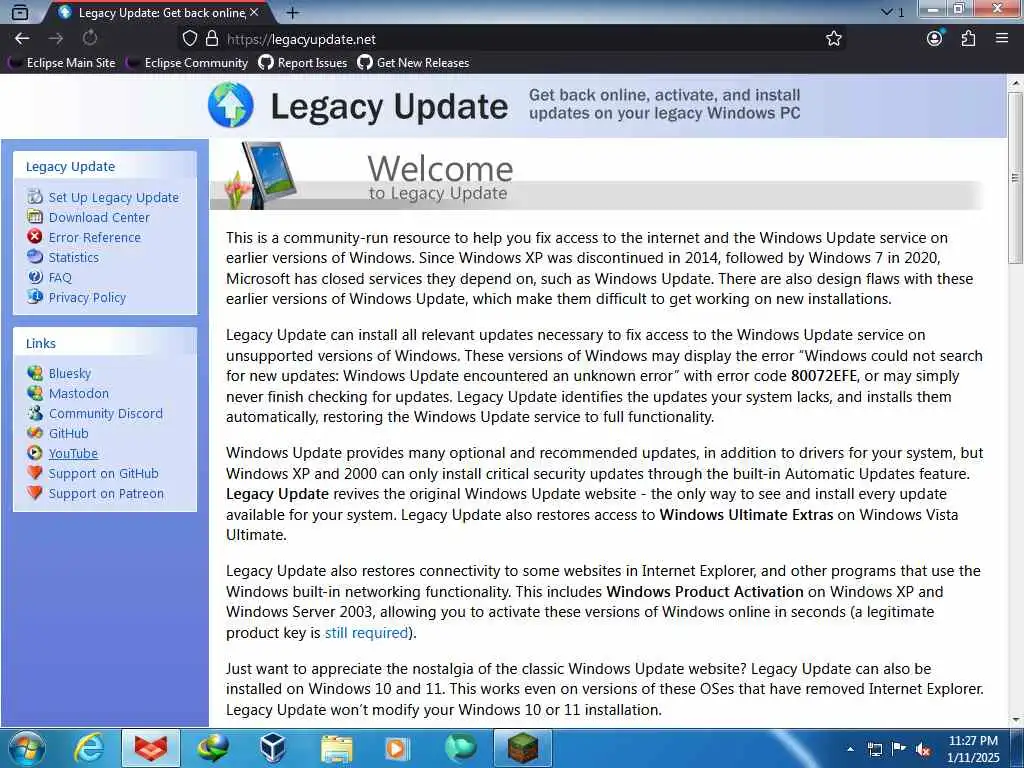Click the YouTube player icon

(x=35, y=453)
